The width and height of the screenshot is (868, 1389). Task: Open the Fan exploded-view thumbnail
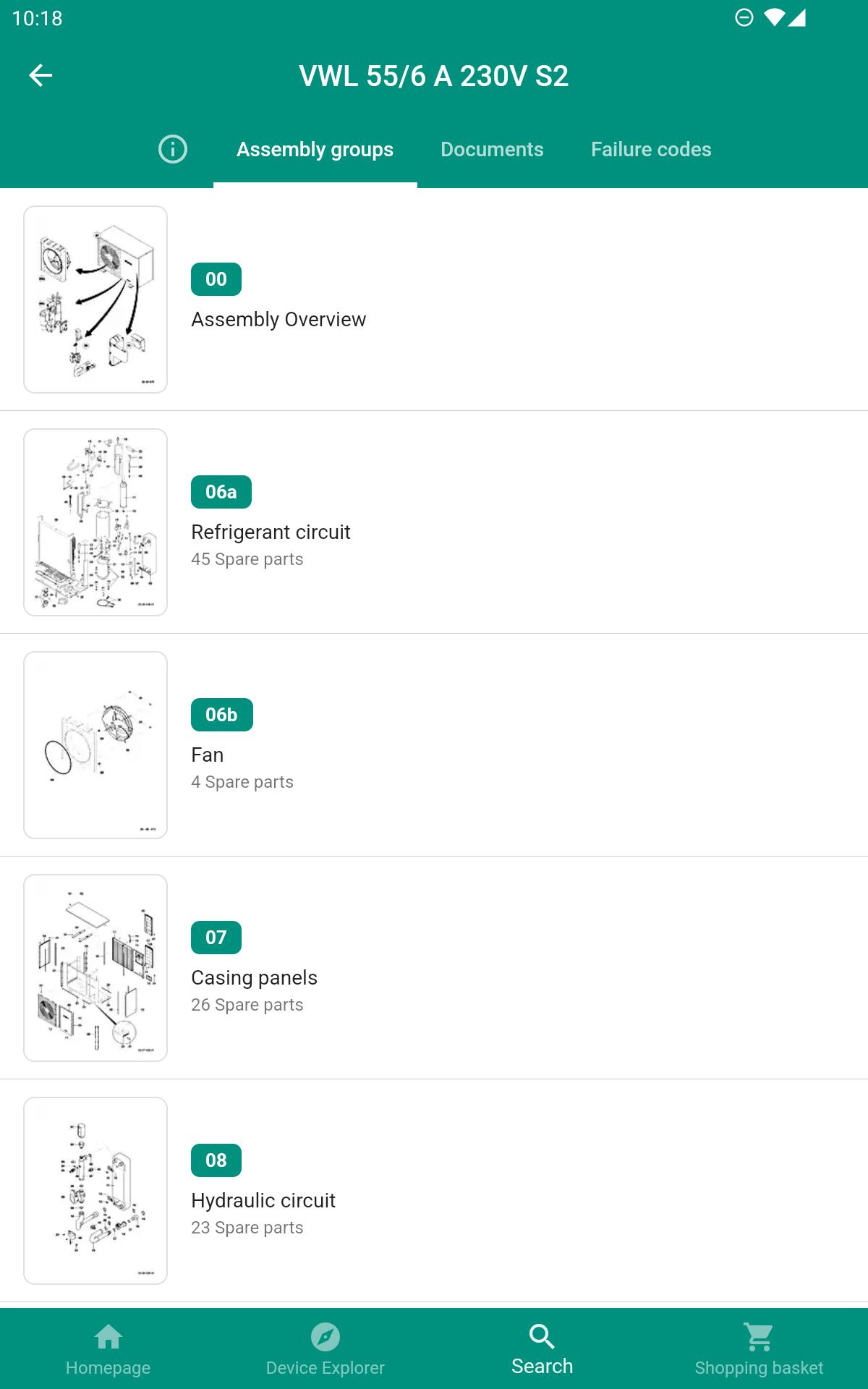(95, 745)
